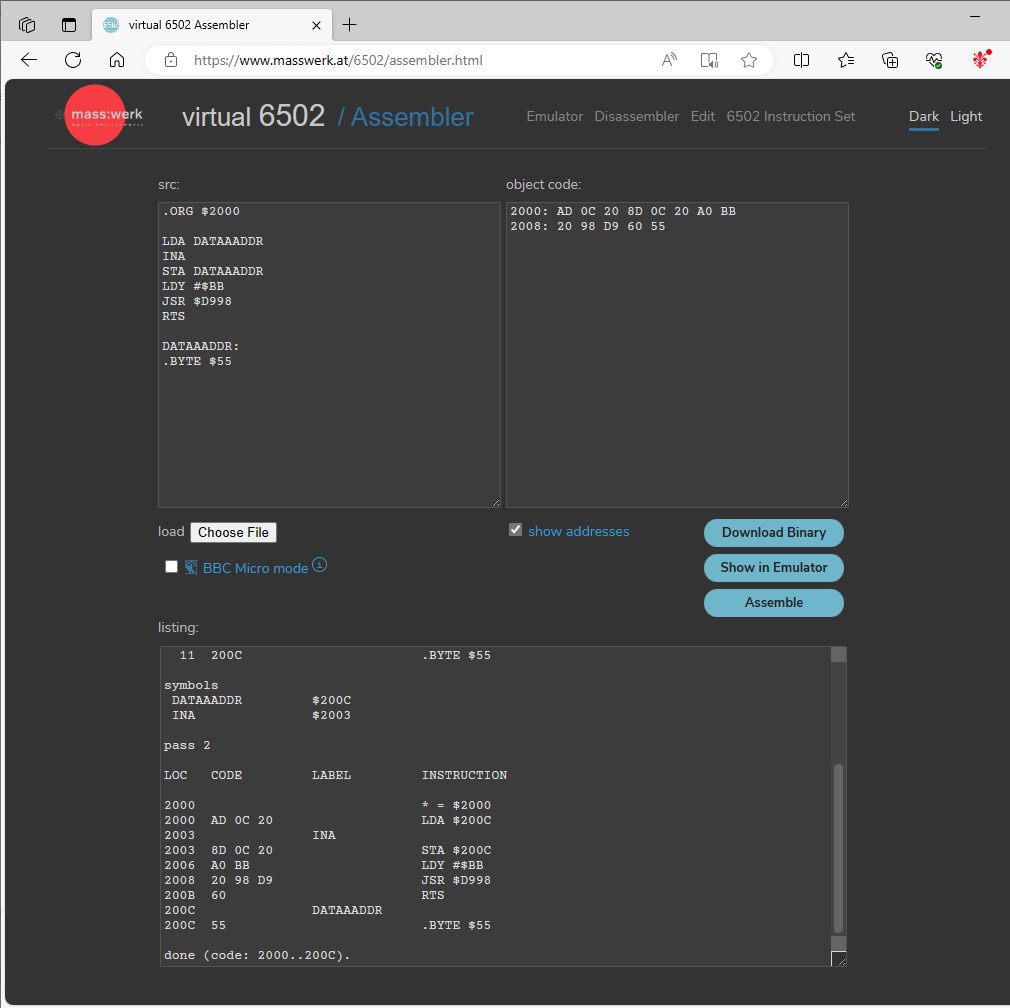The image size is (1010, 1008).
Task: Close the virtual 6502 Assembler tab
Action: point(316,25)
